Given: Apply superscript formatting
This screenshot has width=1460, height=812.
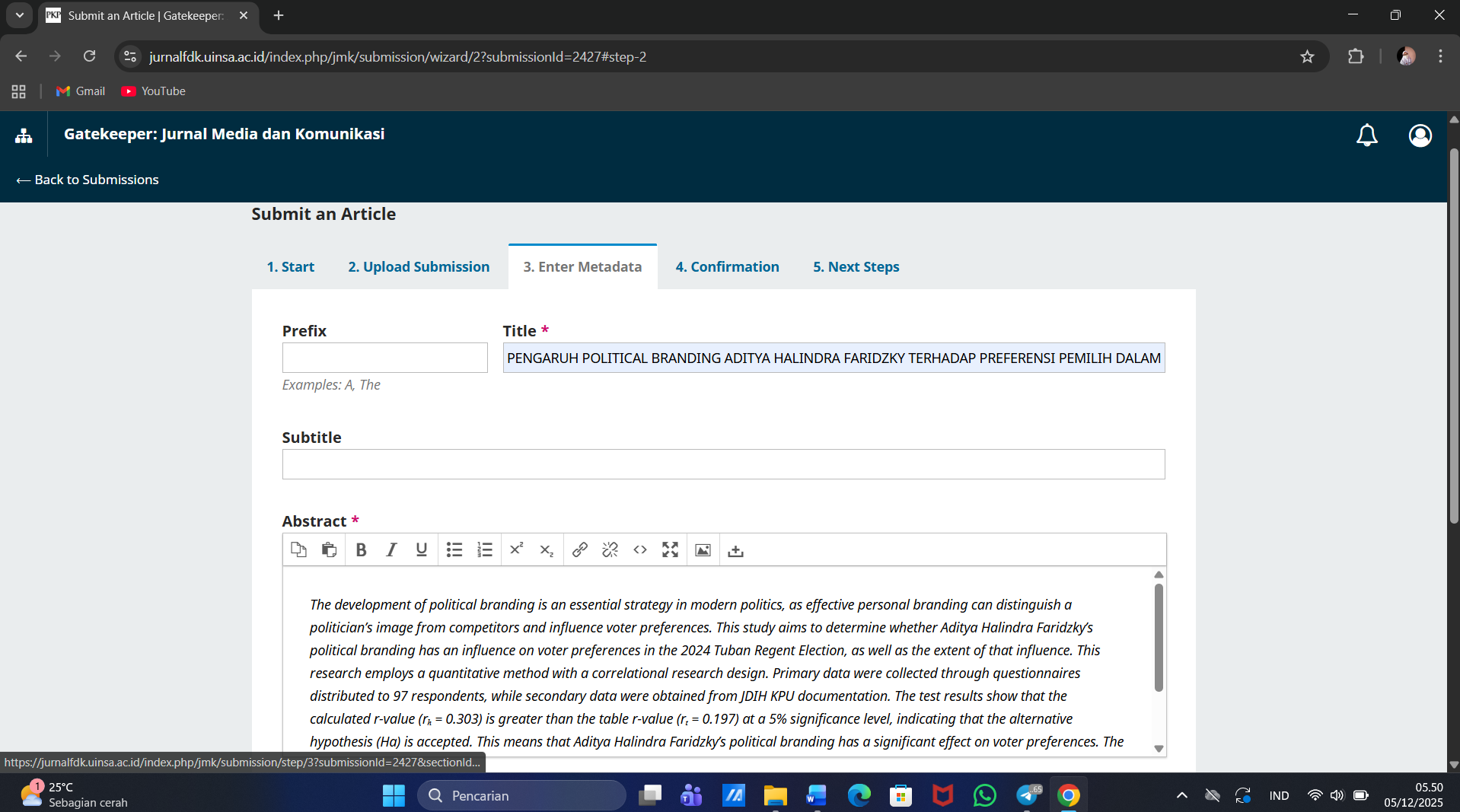Looking at the screenshot, I should tap(517, 549).
